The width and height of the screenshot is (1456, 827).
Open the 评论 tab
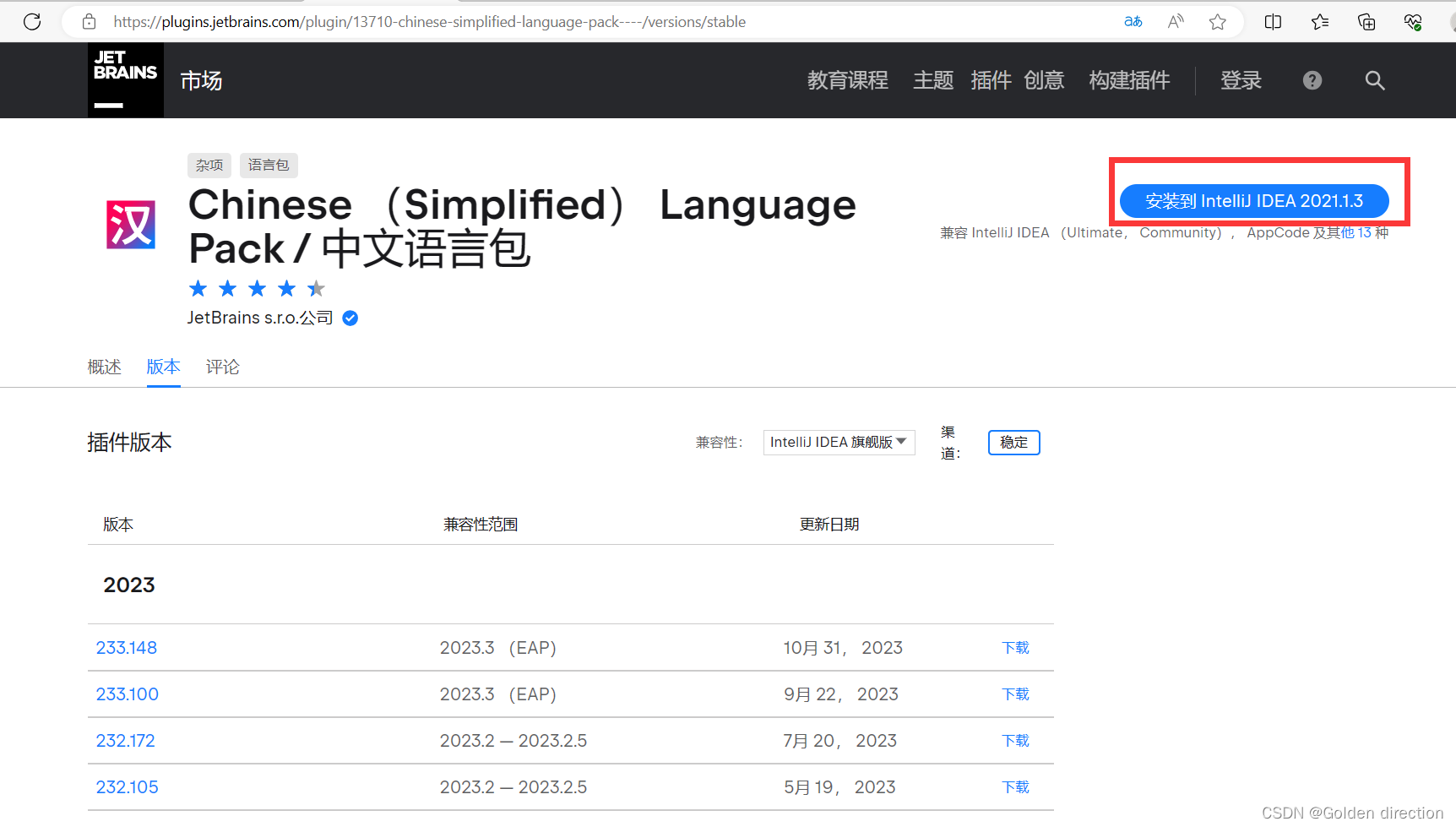point(222,367)
